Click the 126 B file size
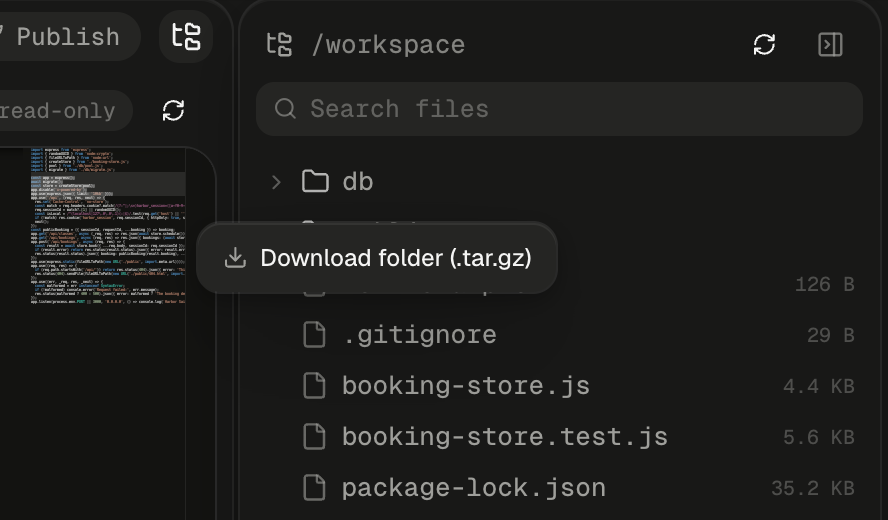The width and height of the screenshot is (888, 520). click(x=825, y=284)
